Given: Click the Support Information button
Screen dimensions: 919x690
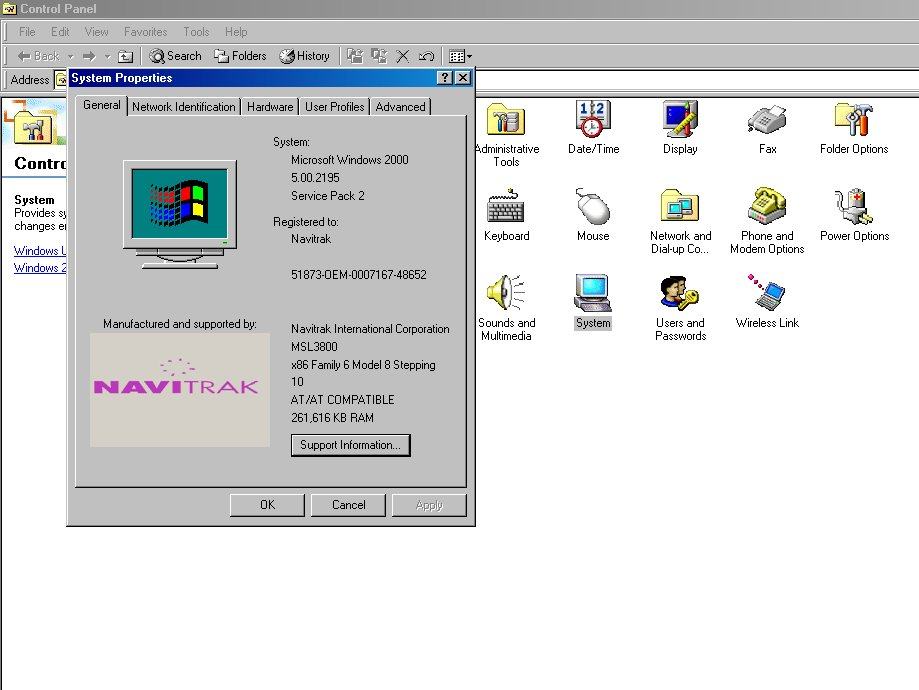Looking at the screenshot, I should [x=350, y=445].
